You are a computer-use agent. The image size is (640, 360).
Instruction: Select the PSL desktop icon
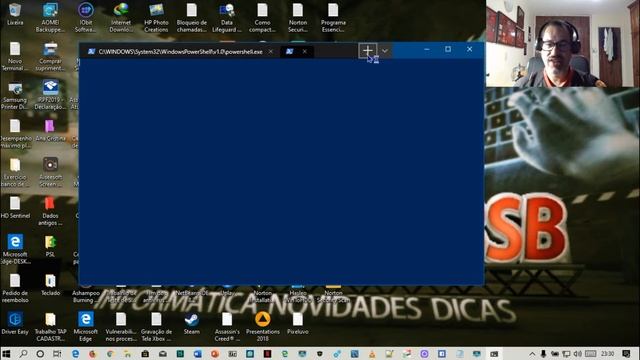tap(50, 246)
